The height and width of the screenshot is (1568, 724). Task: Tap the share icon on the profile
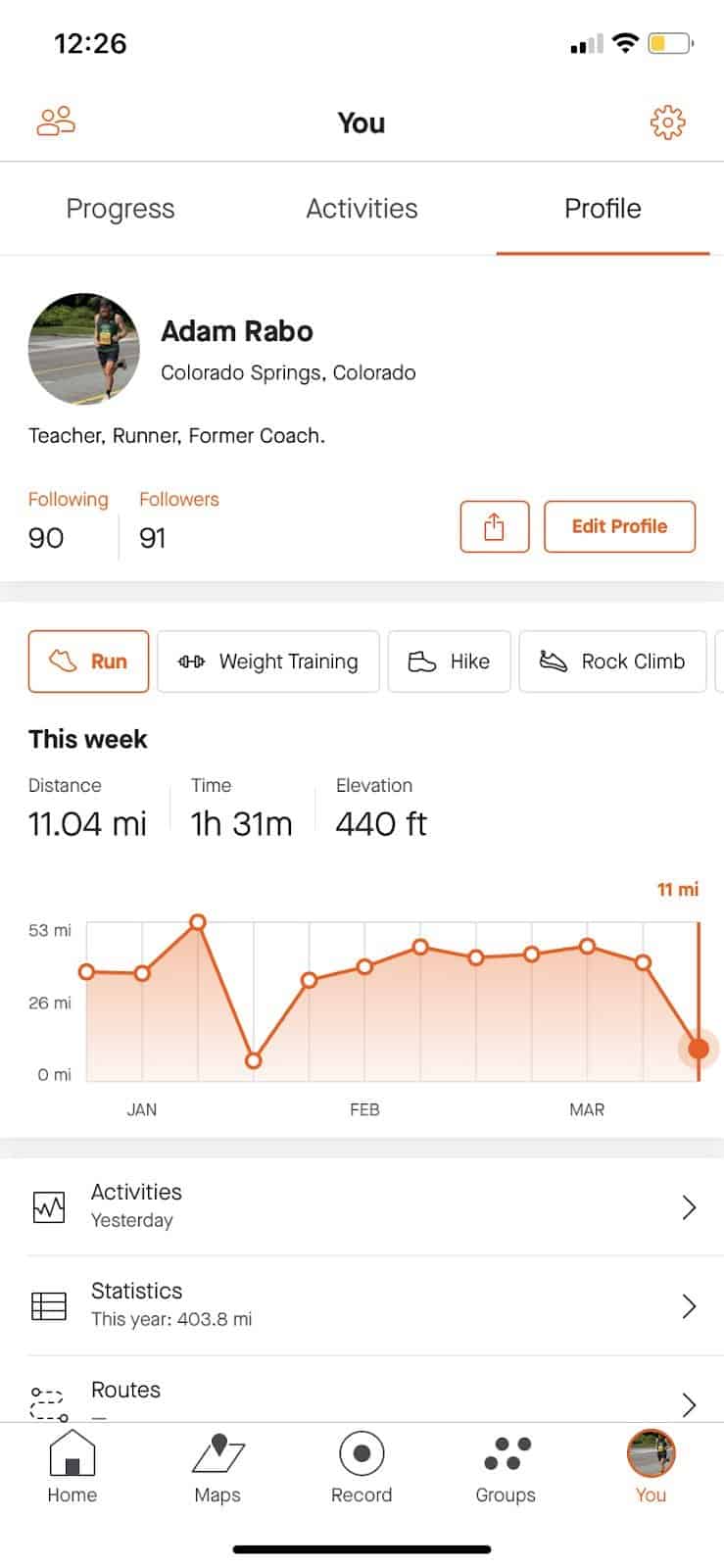tap(494, 526)
